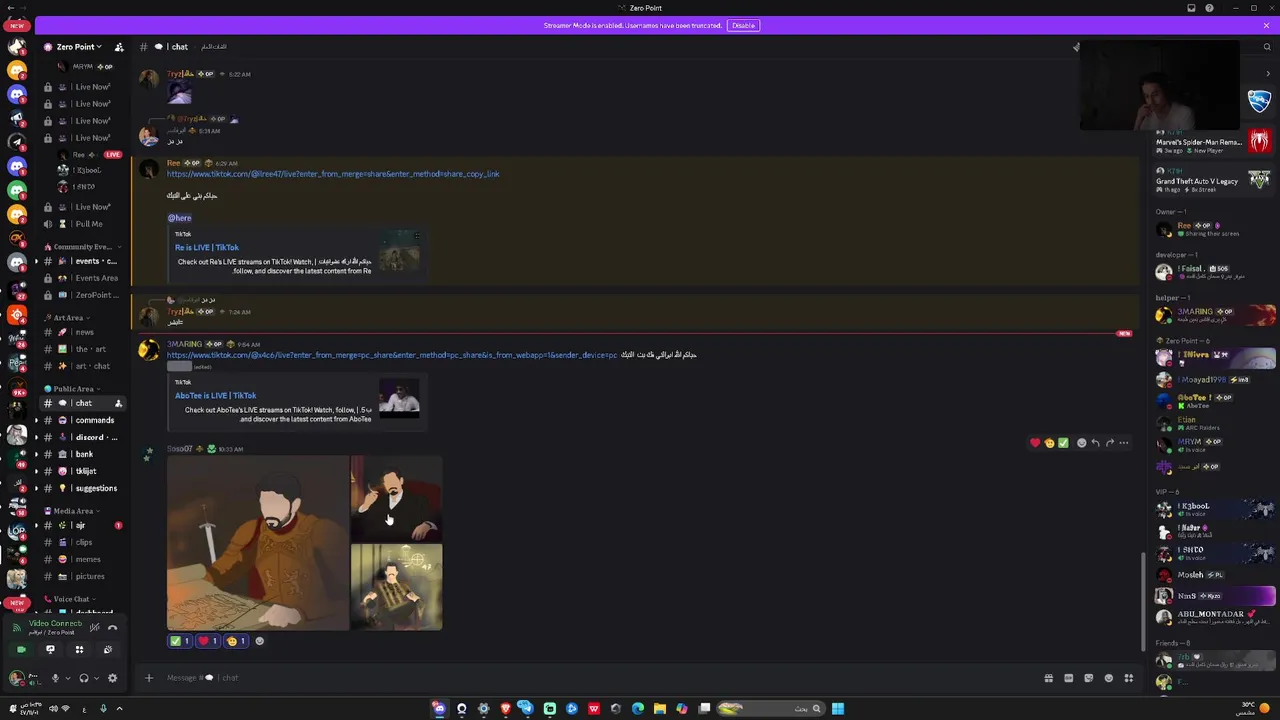Click add reaction on hover toolbar
Viewport: 1280px width, 720px height.
[x=1081, y=443]
